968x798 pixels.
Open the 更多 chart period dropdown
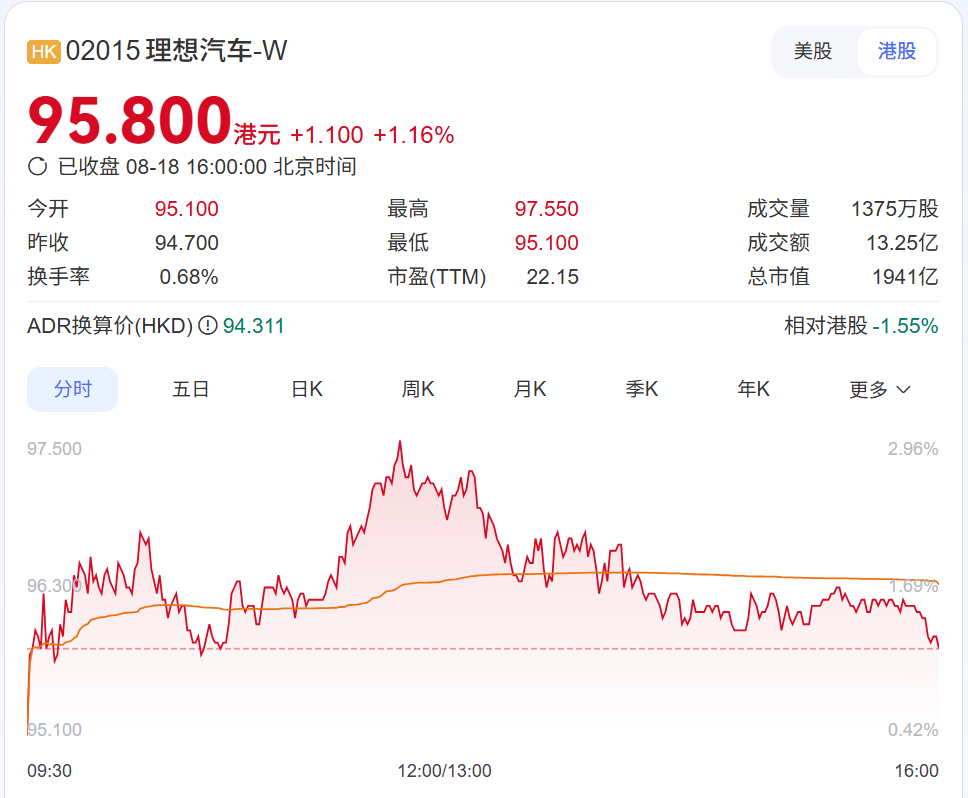tap(880, 389)
